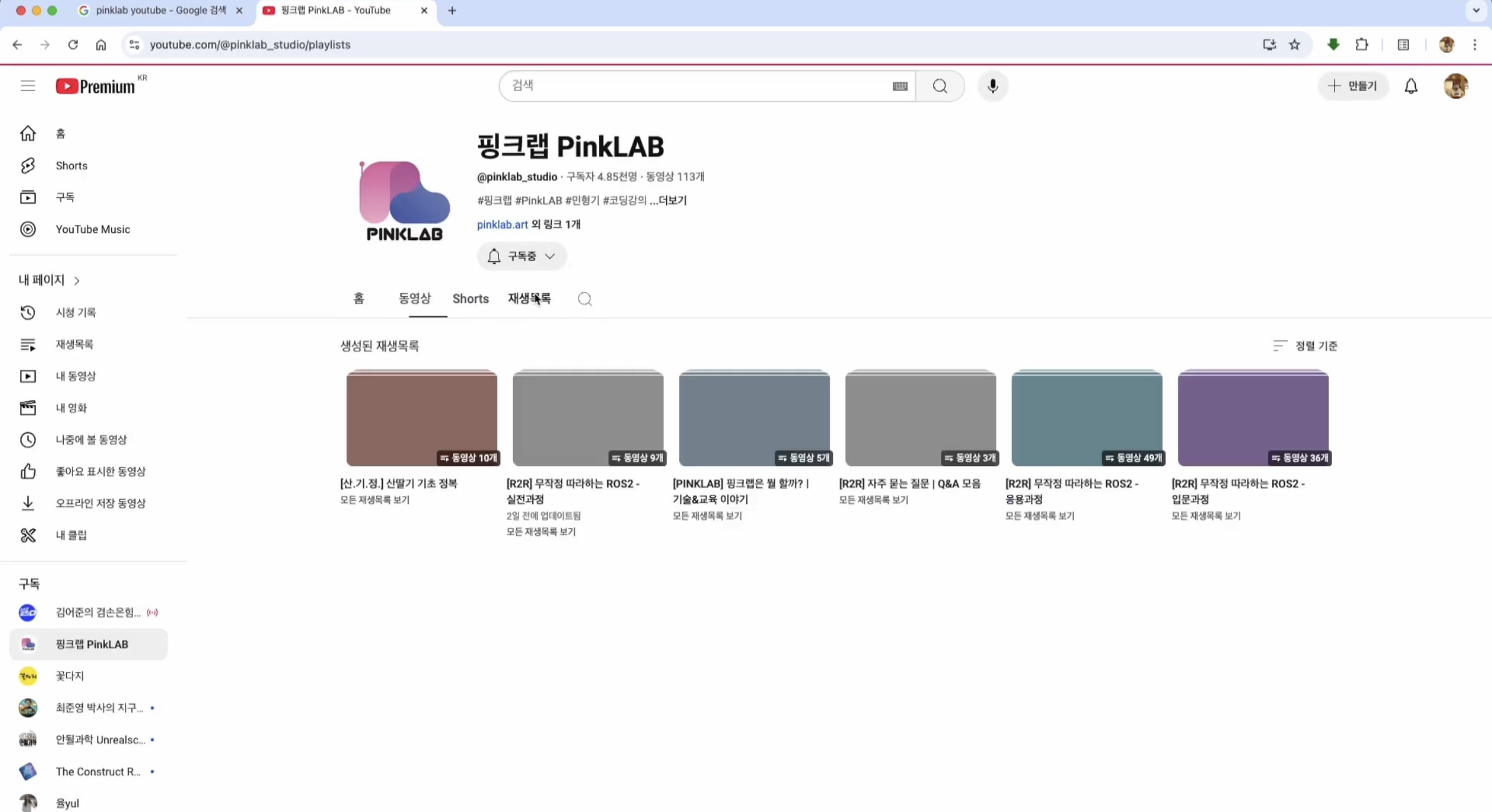Switch to the 동영상 tab
This screenshot has width=1492, height=812.
(415, 299)
